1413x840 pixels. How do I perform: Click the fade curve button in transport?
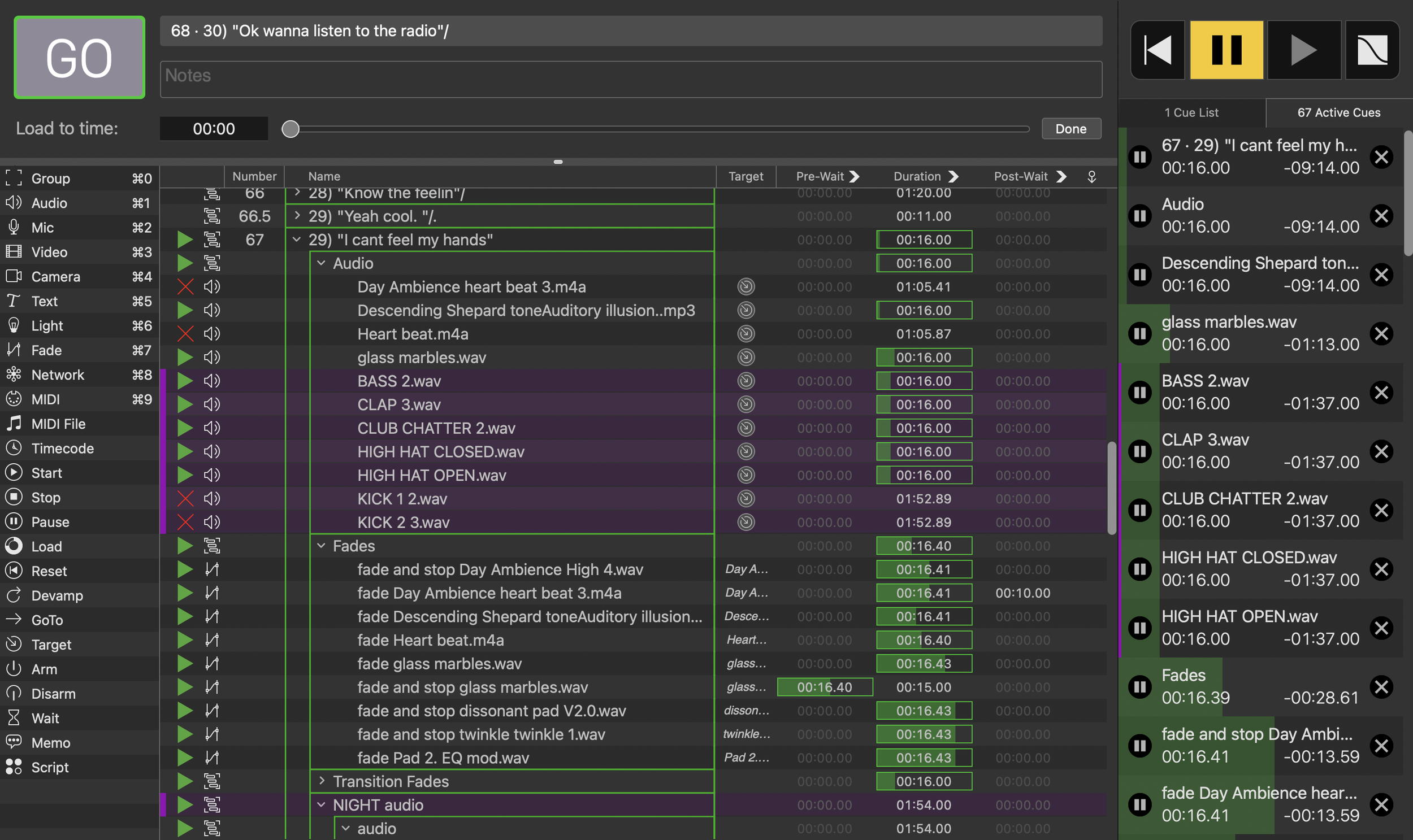pyautogui.click(x=1372, y=50)
